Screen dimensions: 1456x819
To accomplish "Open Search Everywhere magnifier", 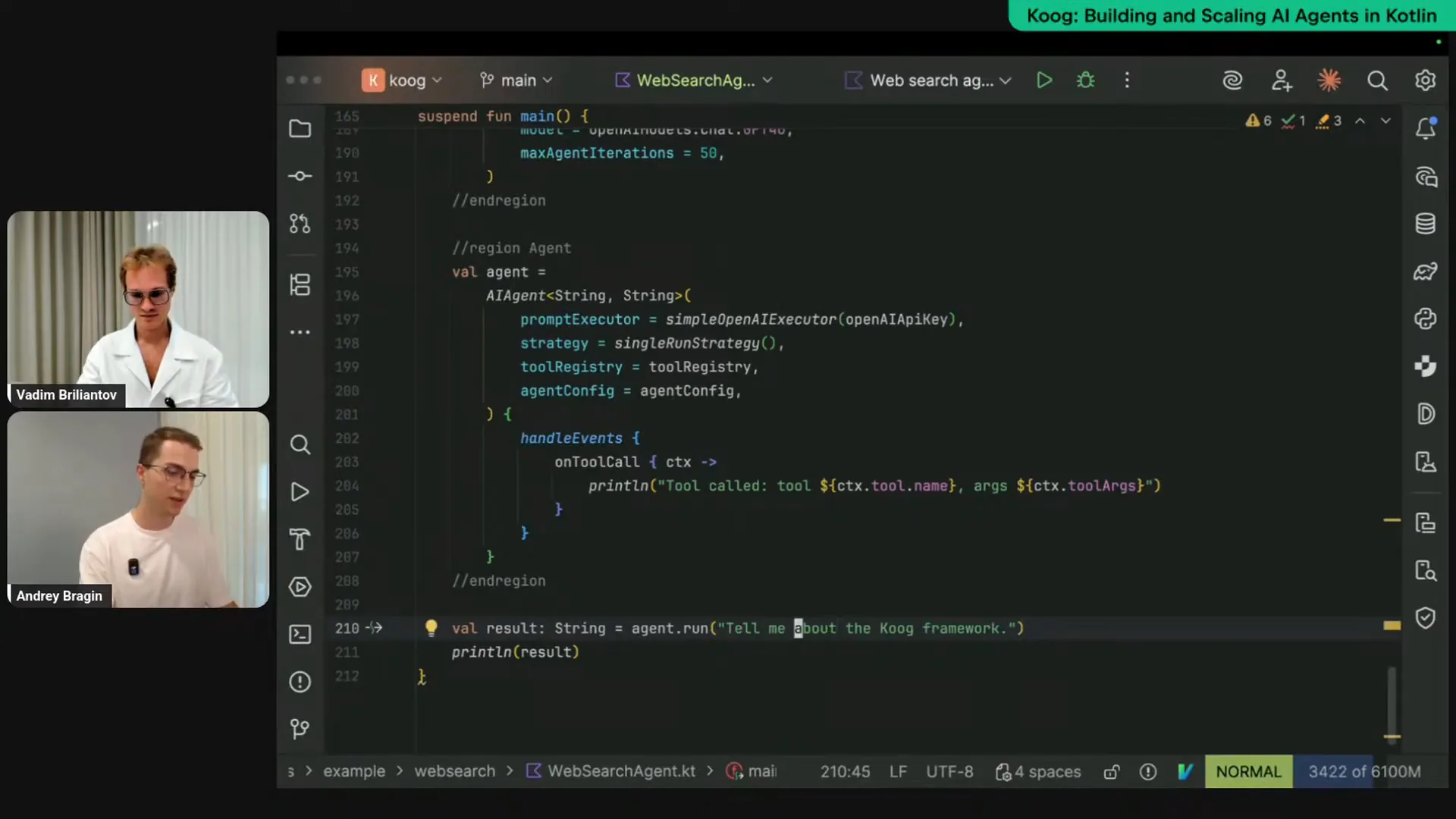I will coord(1377,80).
